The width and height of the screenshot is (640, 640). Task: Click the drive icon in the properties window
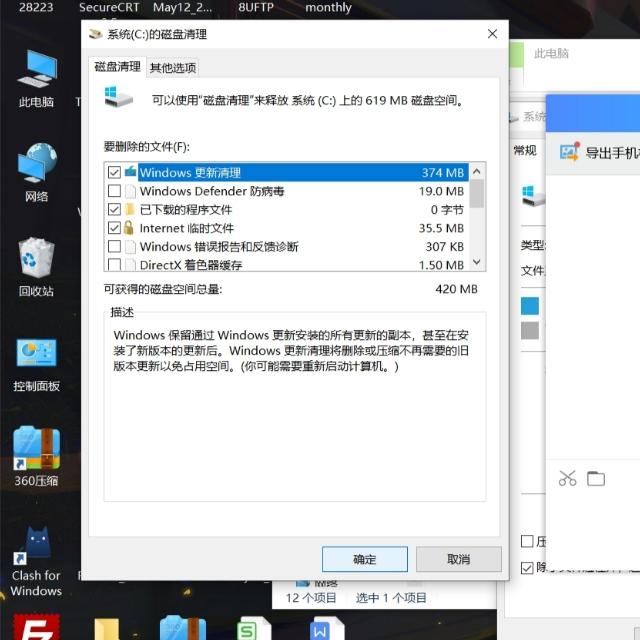[533, 196]
